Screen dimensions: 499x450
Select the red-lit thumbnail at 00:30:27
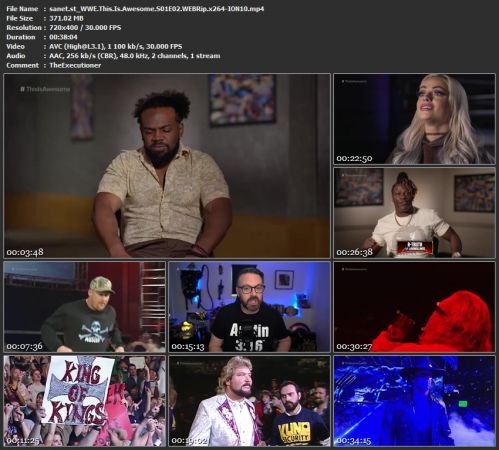click(x=414, y=307)
